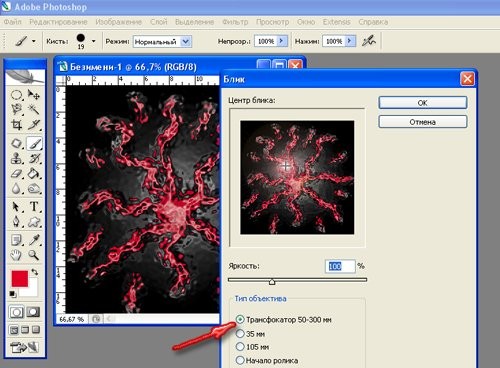Click Нажим 100% value field
The width and height of the screenshot is (500, 368).
click(334, 41)
